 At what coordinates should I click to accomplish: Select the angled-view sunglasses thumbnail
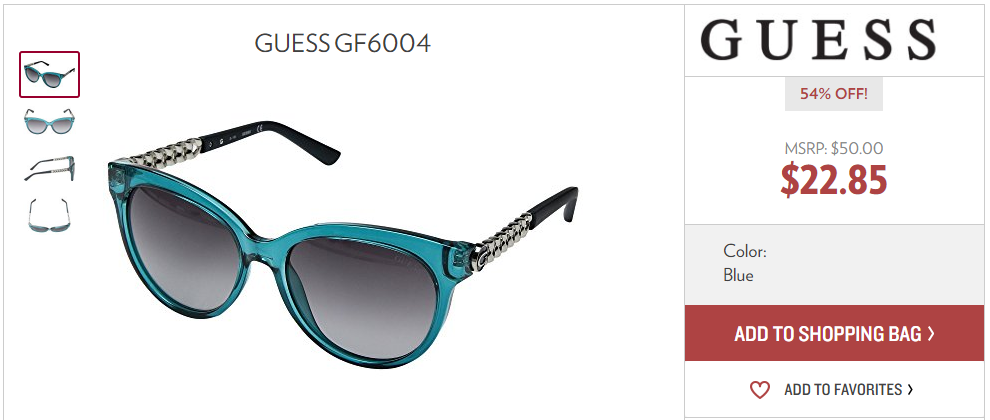(x=49, y=75)
